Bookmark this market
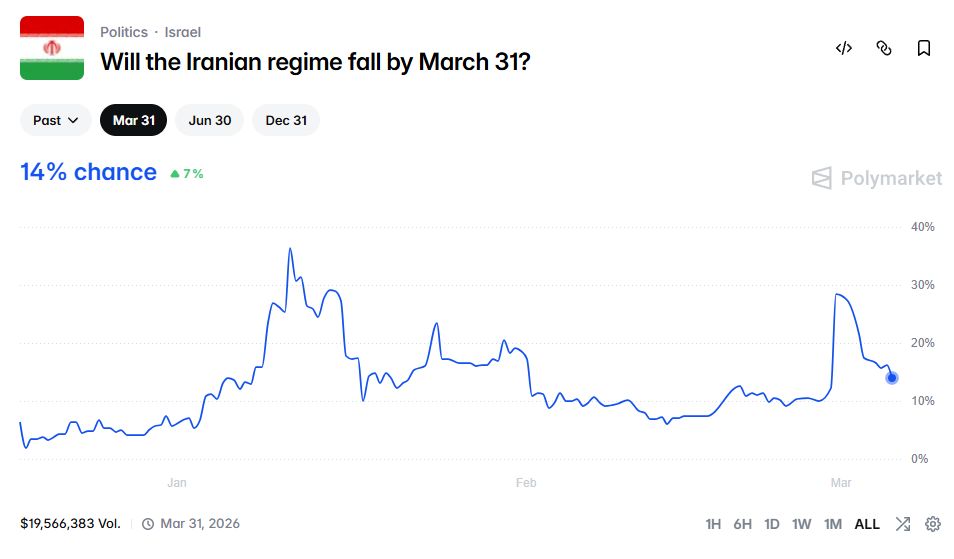 [x=924, y=48]
